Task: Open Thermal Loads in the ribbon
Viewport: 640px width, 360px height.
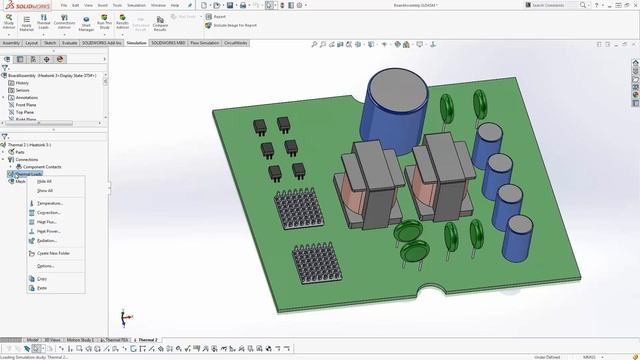Action: point(44,22)
